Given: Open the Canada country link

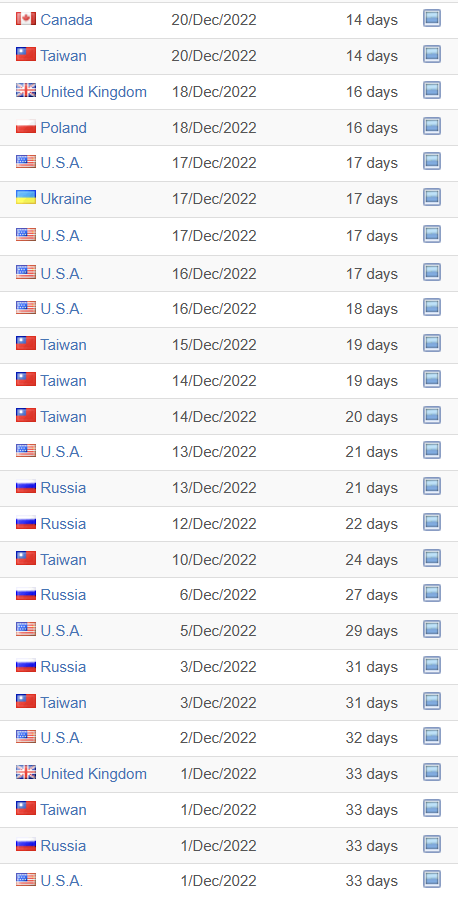Looking at the screenshot, I should [x=66, y=20].
